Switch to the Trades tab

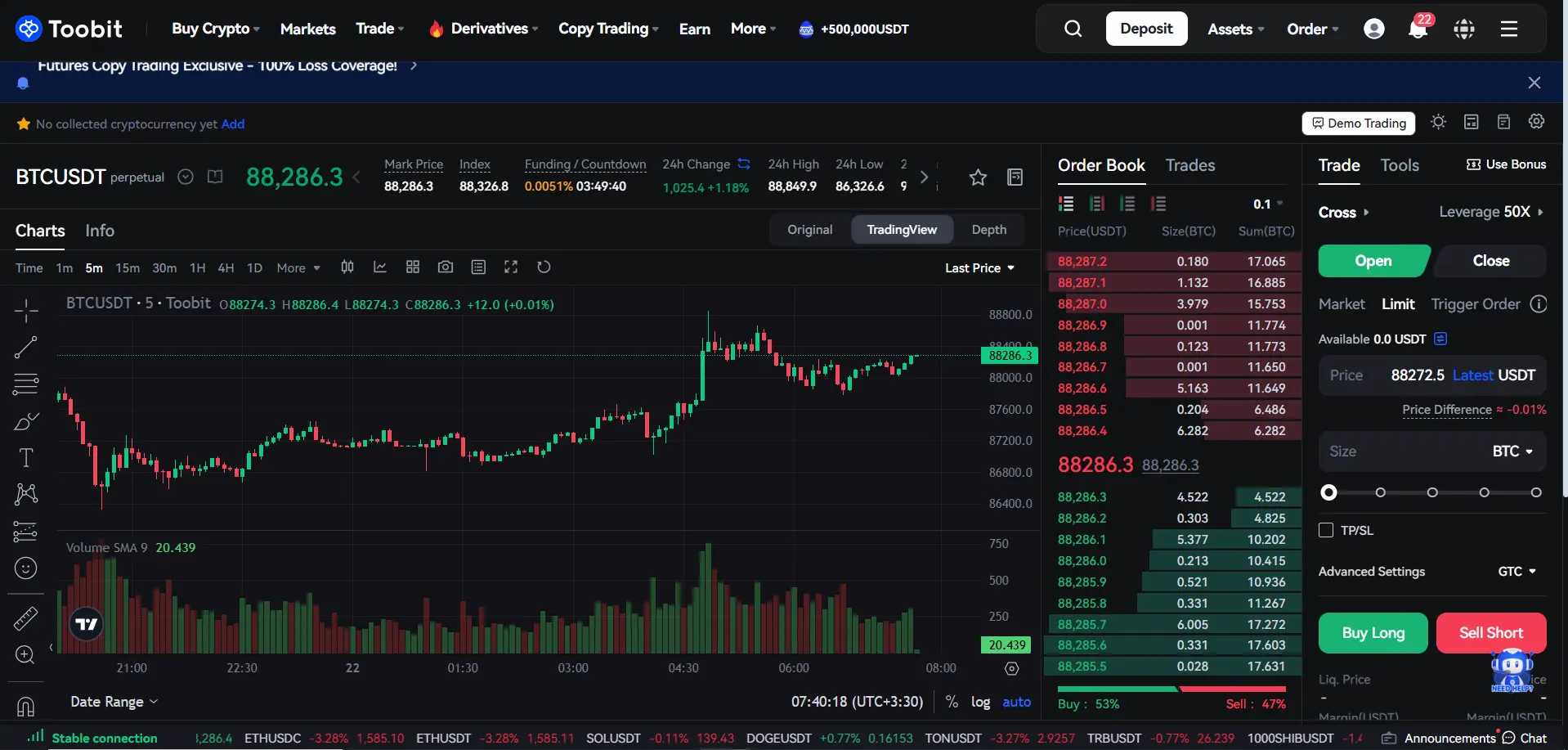click(1189, 165)
